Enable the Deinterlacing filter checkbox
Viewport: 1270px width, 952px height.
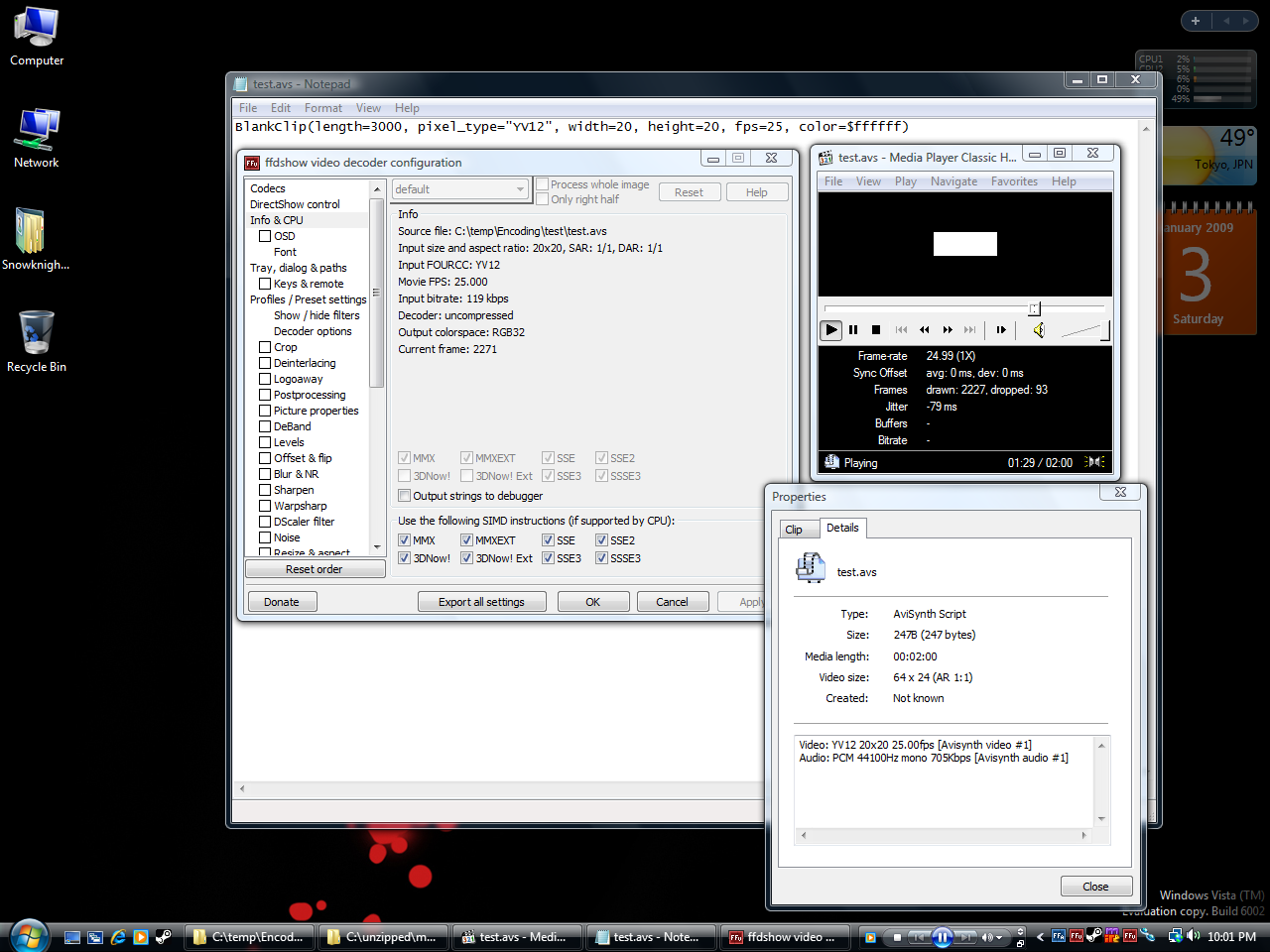265,363
